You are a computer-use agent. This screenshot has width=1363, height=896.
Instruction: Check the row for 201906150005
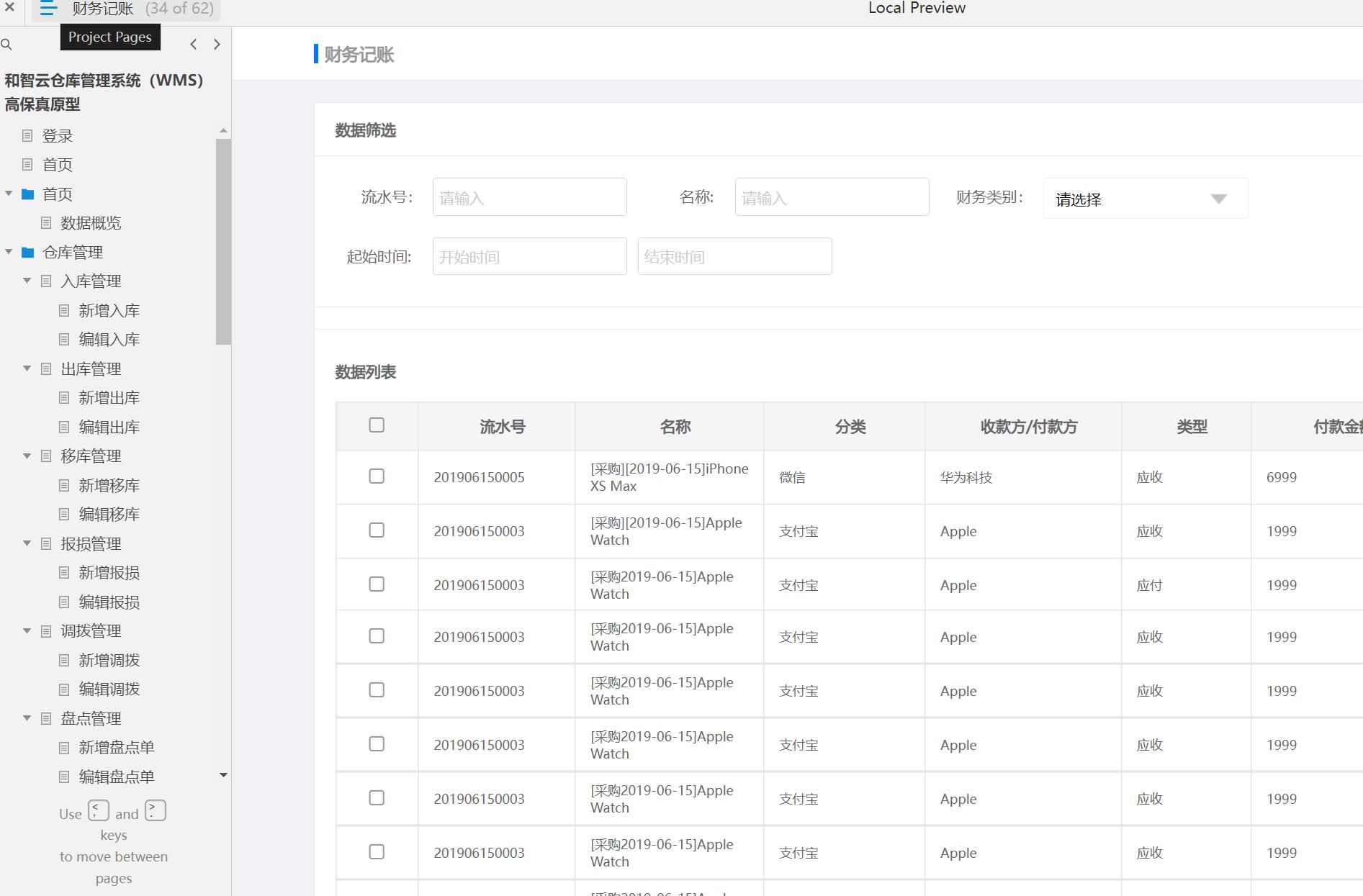[377, 476]
